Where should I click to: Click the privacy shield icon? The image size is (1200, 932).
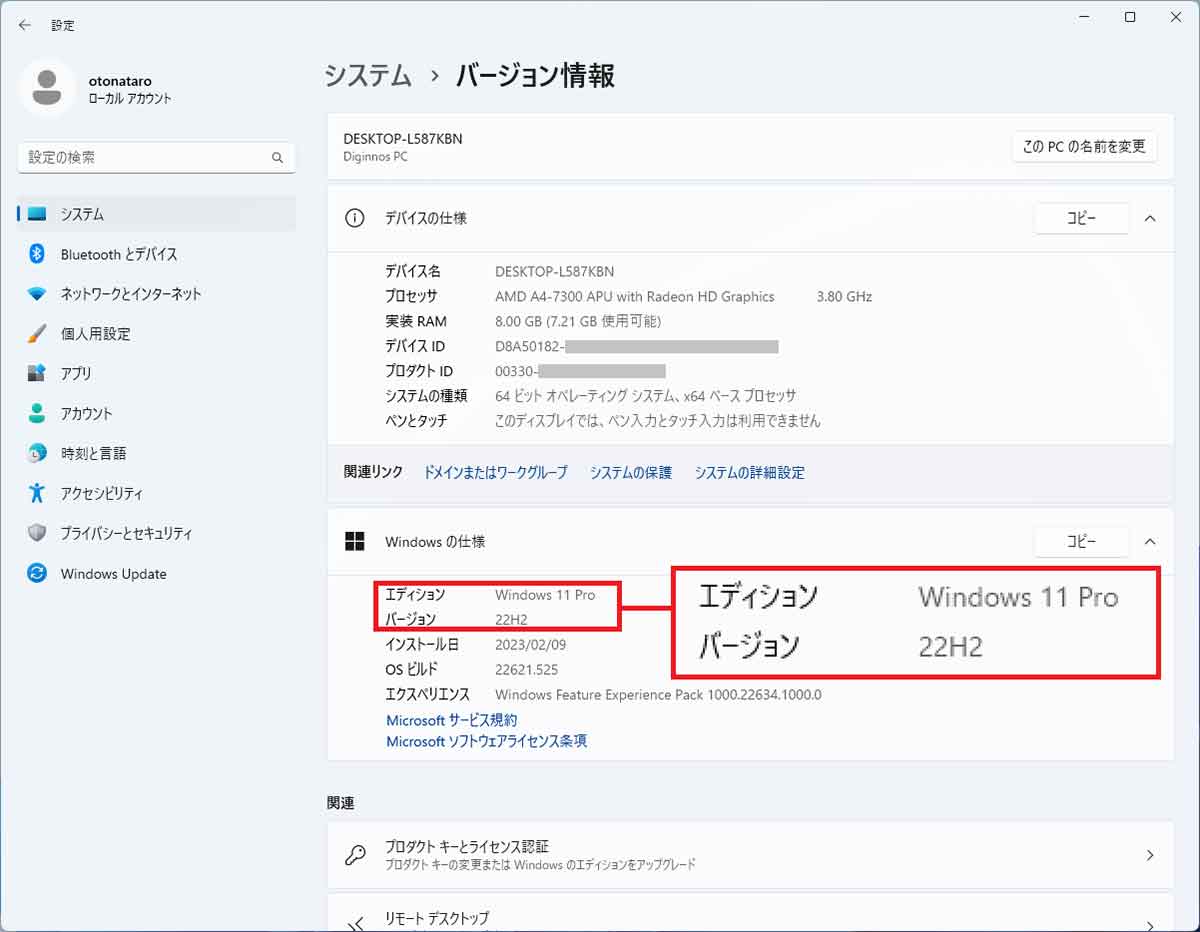point(37,533)
